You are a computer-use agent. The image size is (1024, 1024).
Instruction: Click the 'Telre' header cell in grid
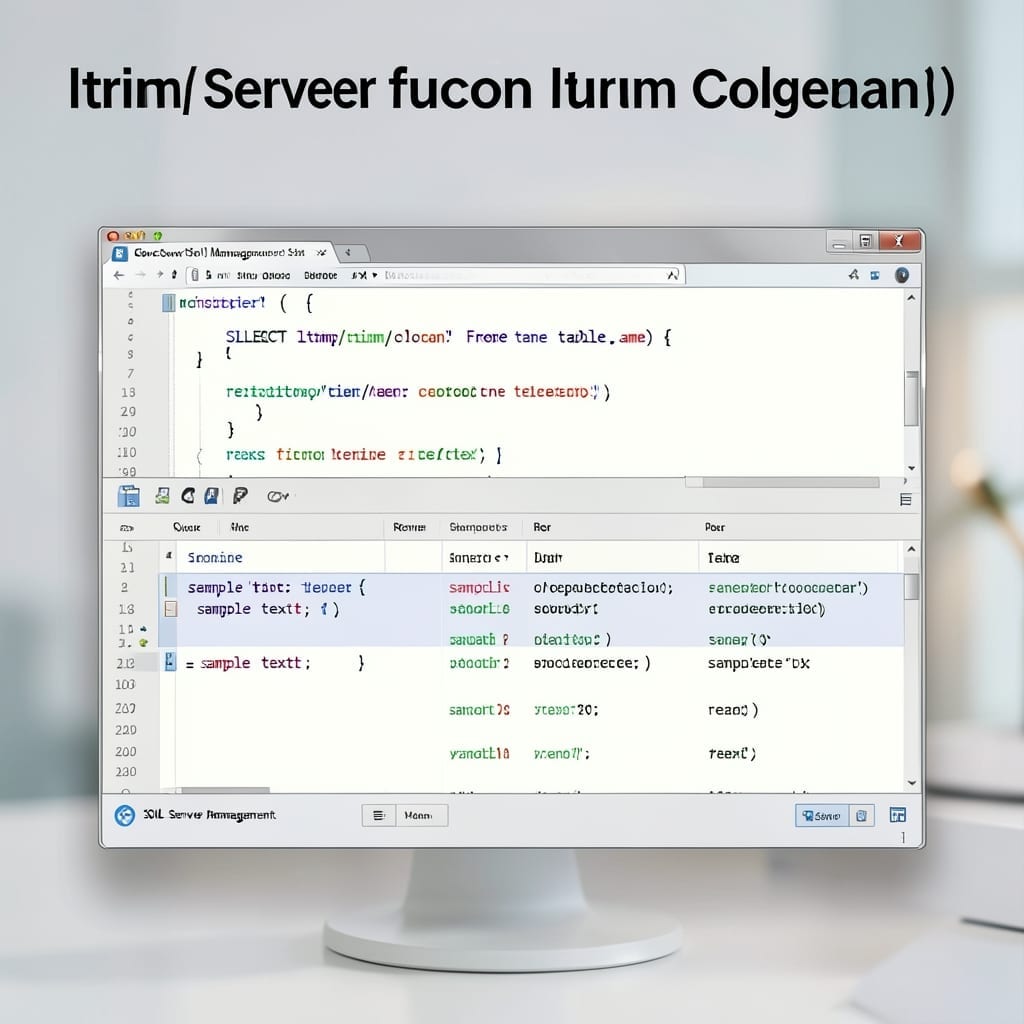point(724,558)
